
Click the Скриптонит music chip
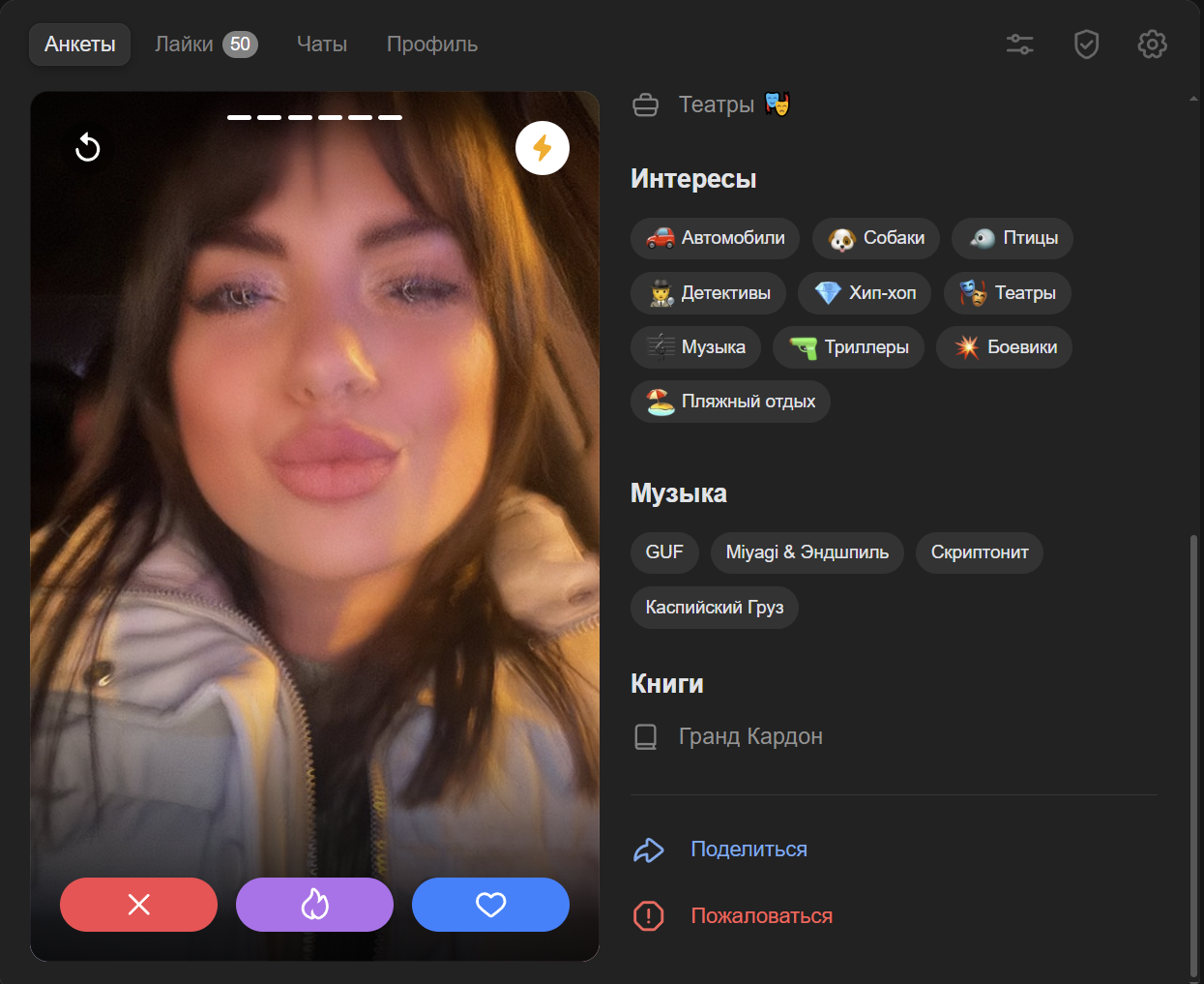click(x=980, y=552)
